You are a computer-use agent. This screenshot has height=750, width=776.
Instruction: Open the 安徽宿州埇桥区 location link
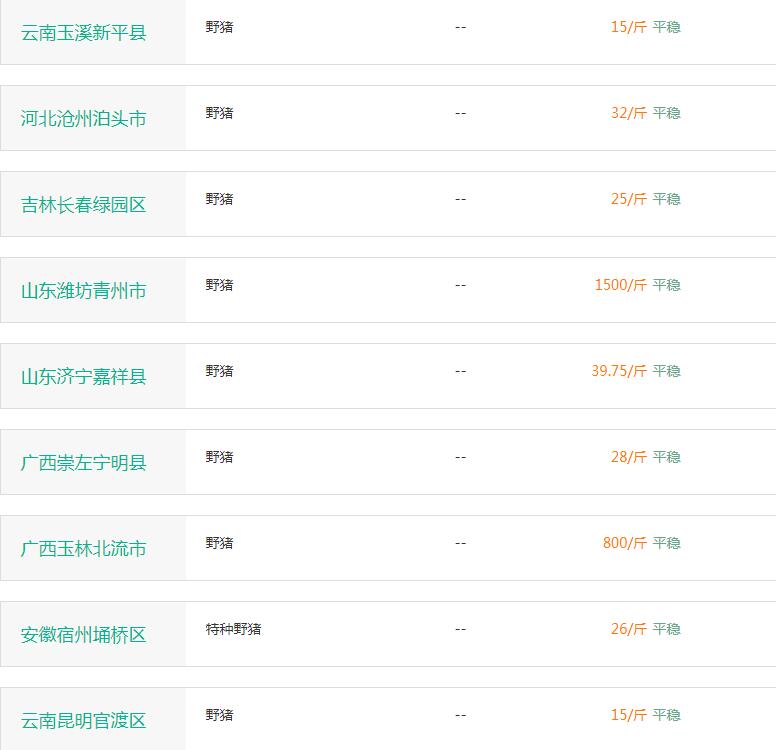click(x=83, y=635)
